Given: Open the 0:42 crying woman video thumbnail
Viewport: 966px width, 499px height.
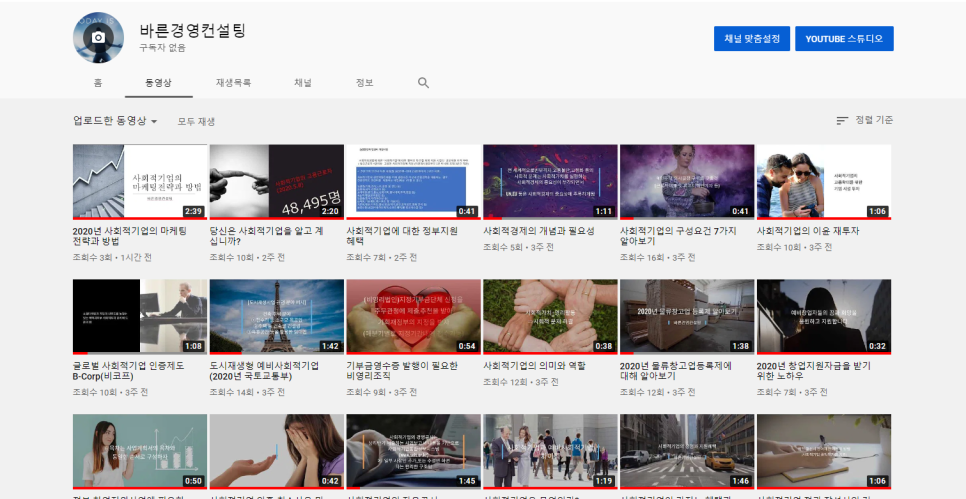Looking at the screenshot, I should coord(277,451).
